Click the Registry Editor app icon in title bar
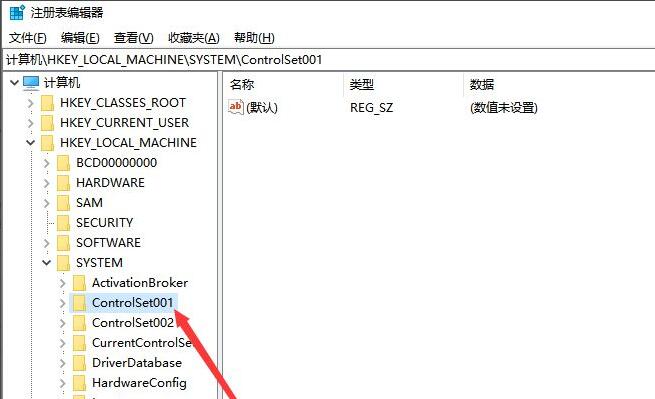Screen dimensions: 655x399 tap(18, 13)
